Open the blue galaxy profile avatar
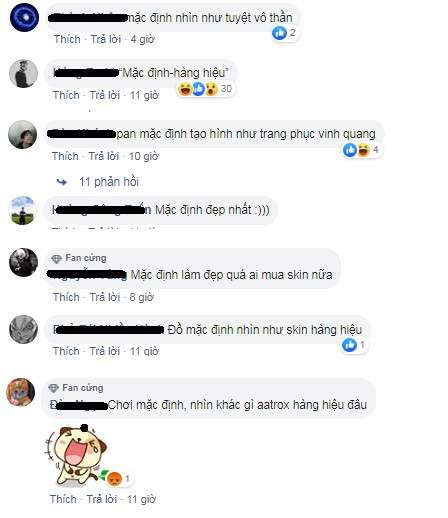Screen dimensions: 448x518 click(x=24, y=17)
